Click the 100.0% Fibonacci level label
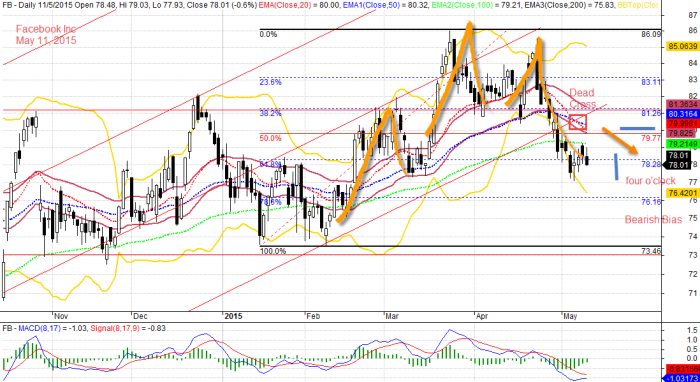 (272, 251)
